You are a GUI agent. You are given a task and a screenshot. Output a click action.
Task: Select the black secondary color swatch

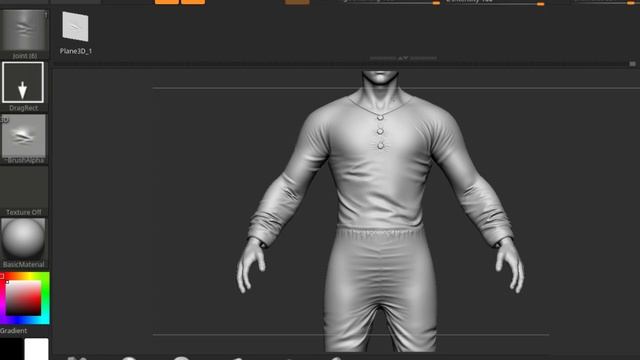(x=11, y=349)
